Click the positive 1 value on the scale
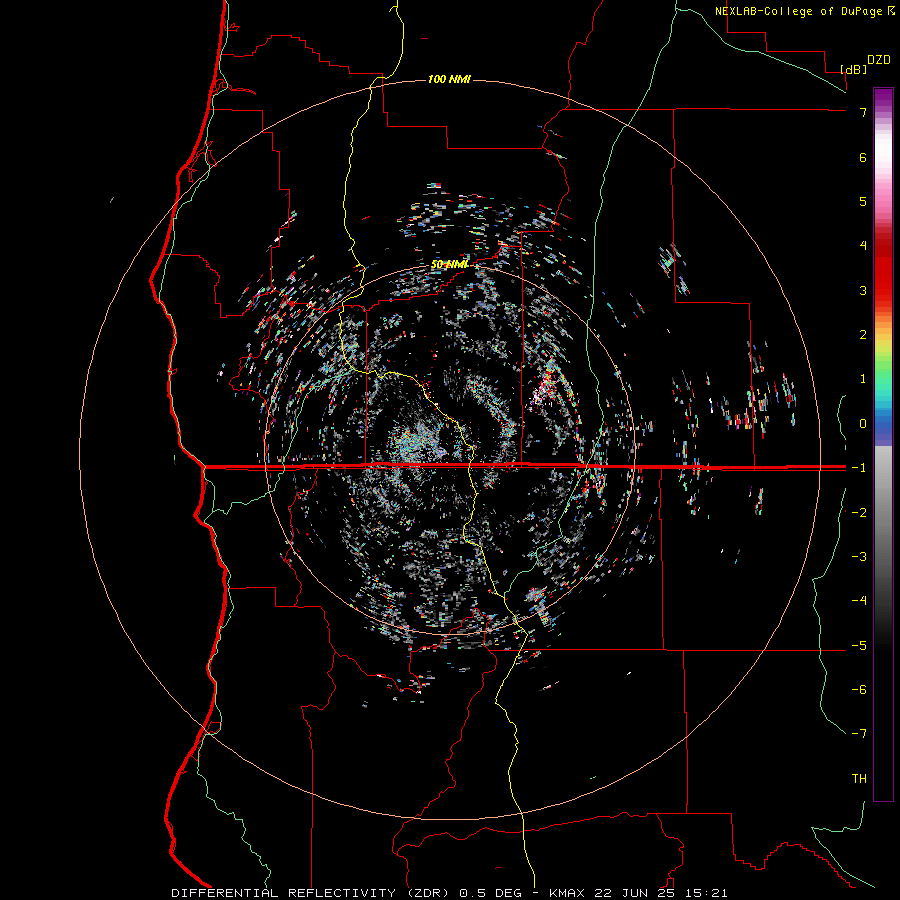 click(x=863, y=379)
